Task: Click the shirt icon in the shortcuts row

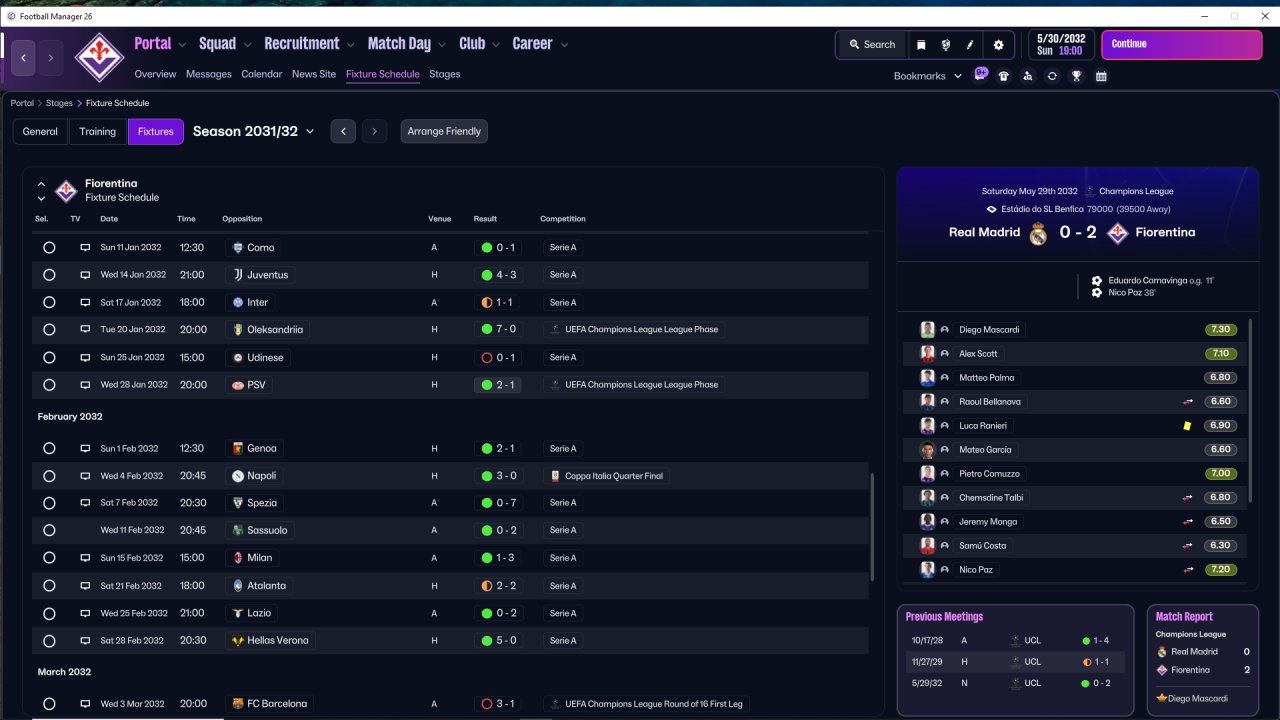Action: click(1004, 76)
